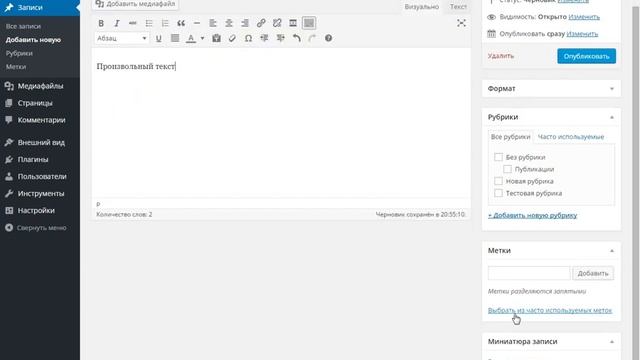
Task: Open Настройки menu
Action: [x=40, y=211]
